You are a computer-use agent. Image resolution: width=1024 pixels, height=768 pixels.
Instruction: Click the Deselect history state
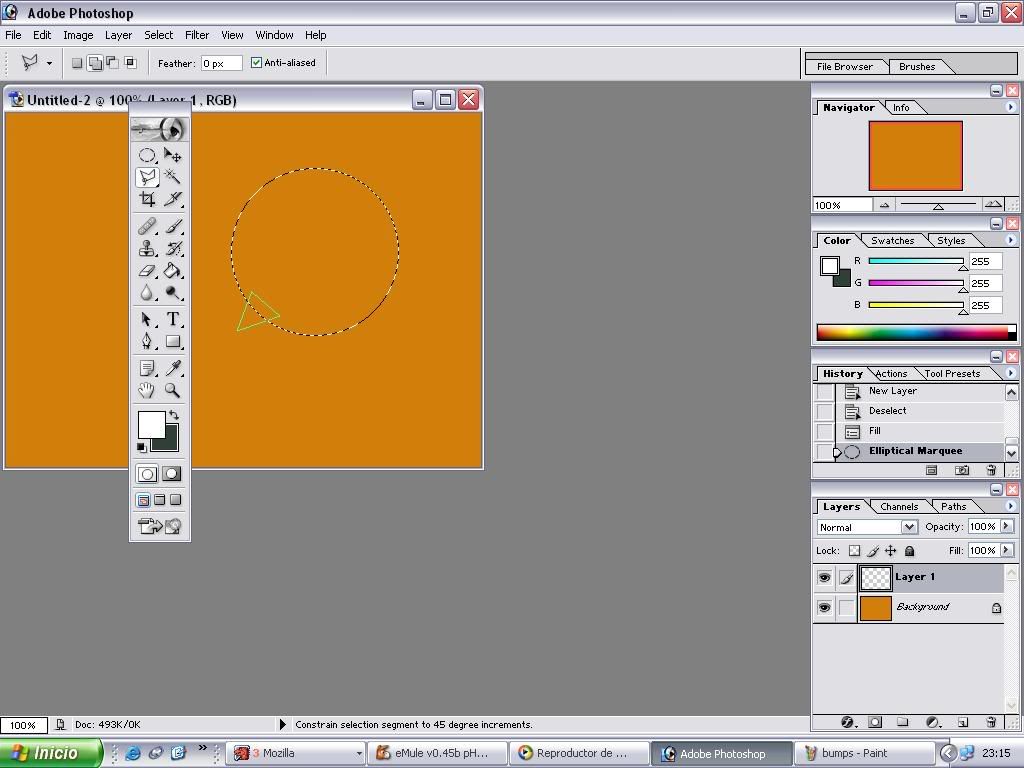(x=887, y=411)
